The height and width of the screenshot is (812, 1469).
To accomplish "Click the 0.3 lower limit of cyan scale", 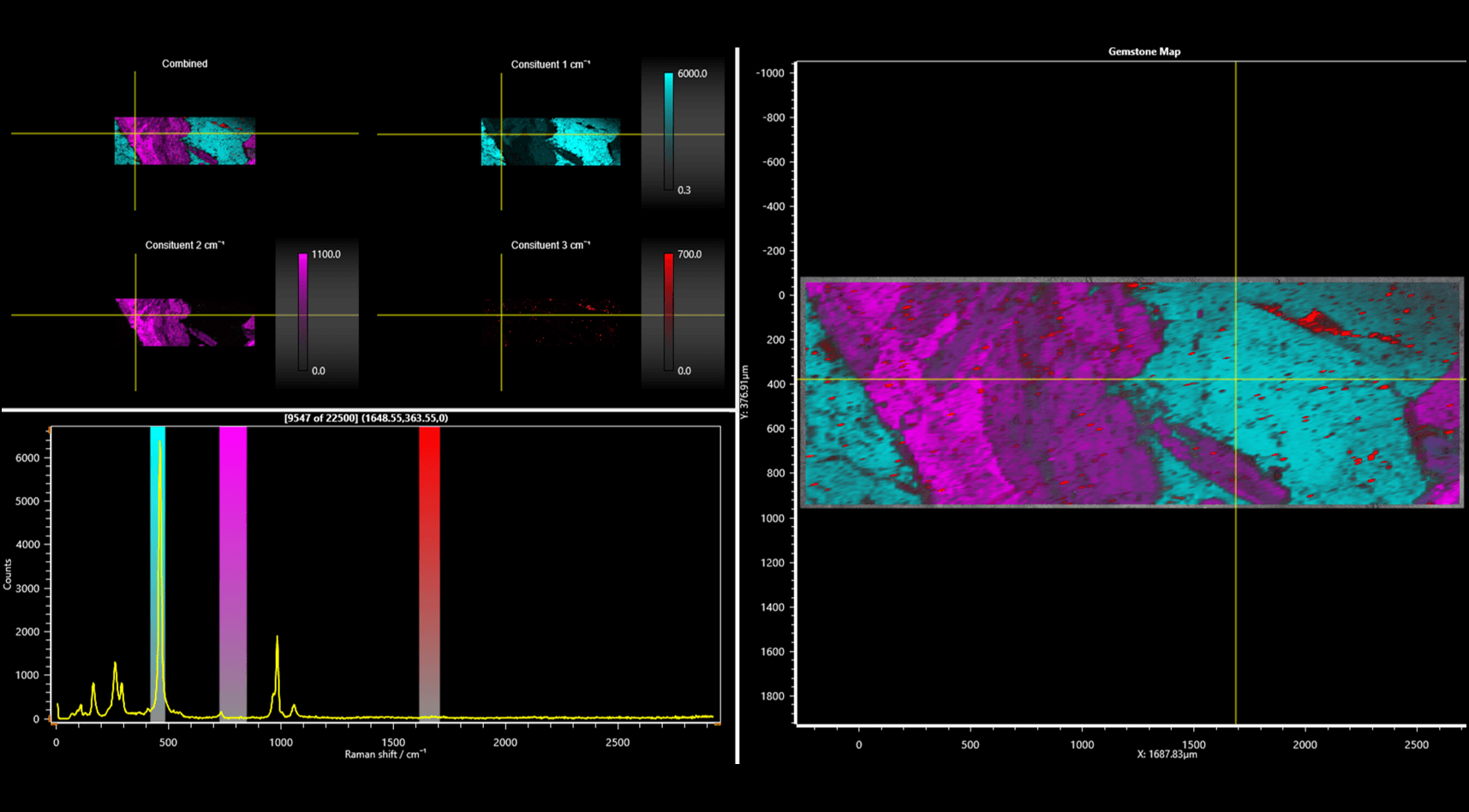I will (684, 190).
